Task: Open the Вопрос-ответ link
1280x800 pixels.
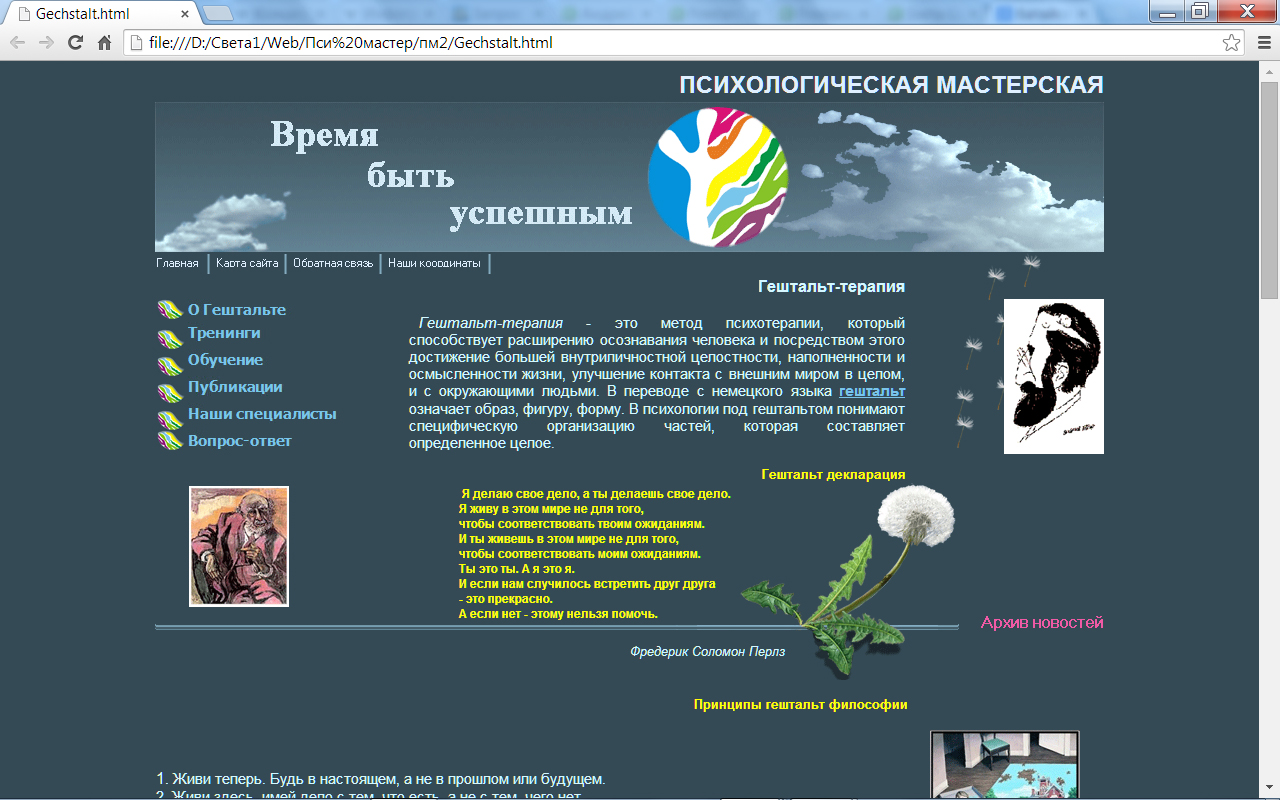Action: coord(240,441)
